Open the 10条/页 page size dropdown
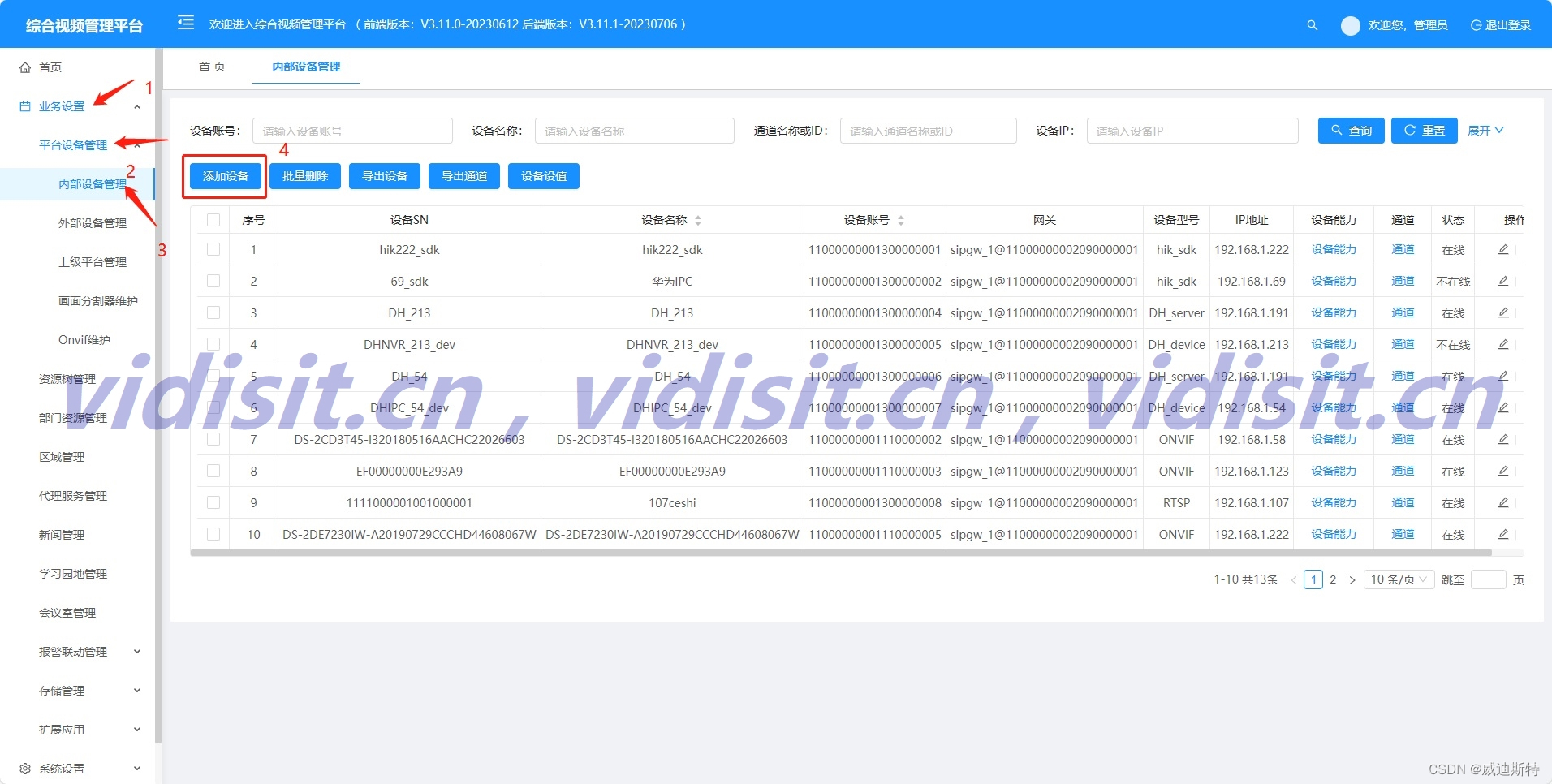This screenshot has width=1552, height=784. (x=1398, y=579)
